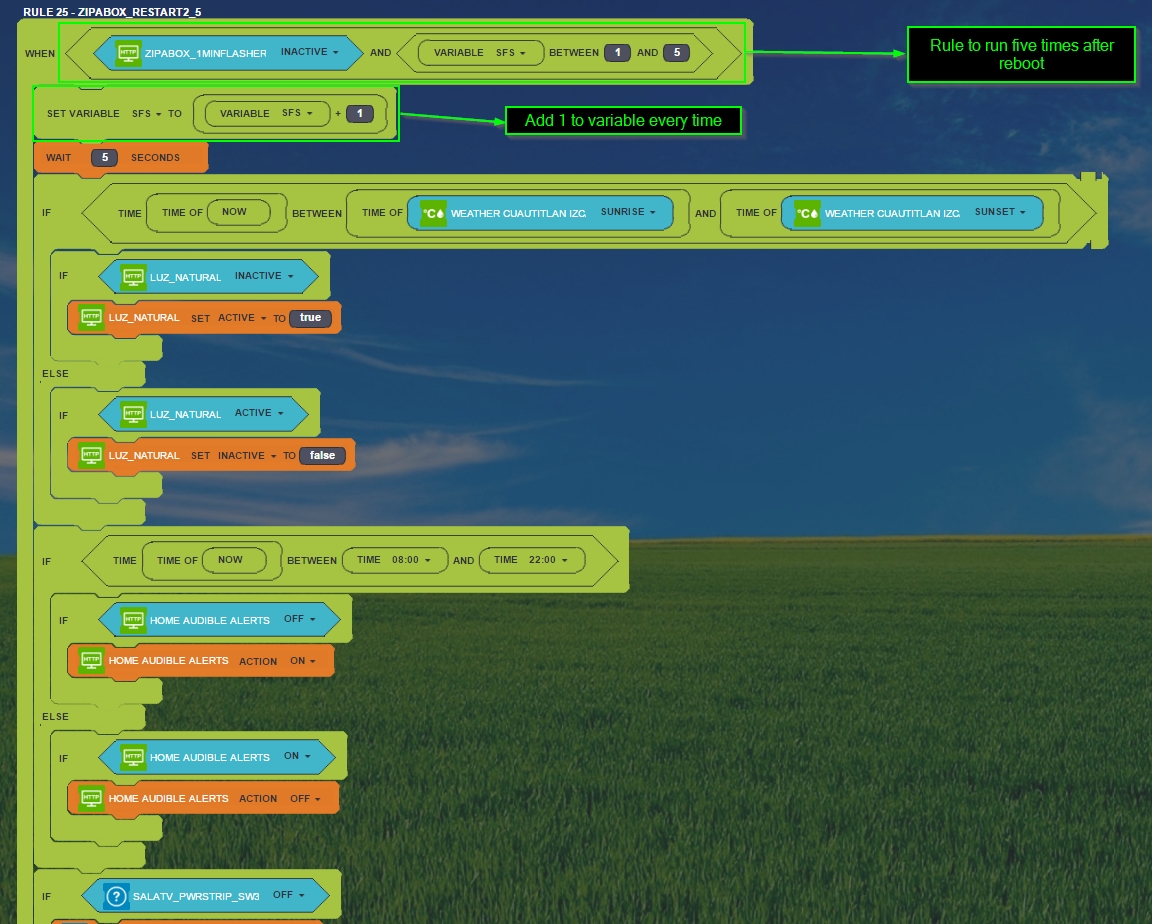Toggle the 'true' value on LUZ_NATURAL action
Viewport: 1152px width, 924px height.
coord(310,318)
